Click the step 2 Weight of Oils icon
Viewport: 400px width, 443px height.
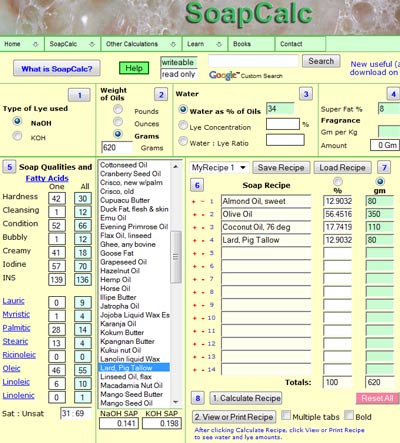coord(161,95)
